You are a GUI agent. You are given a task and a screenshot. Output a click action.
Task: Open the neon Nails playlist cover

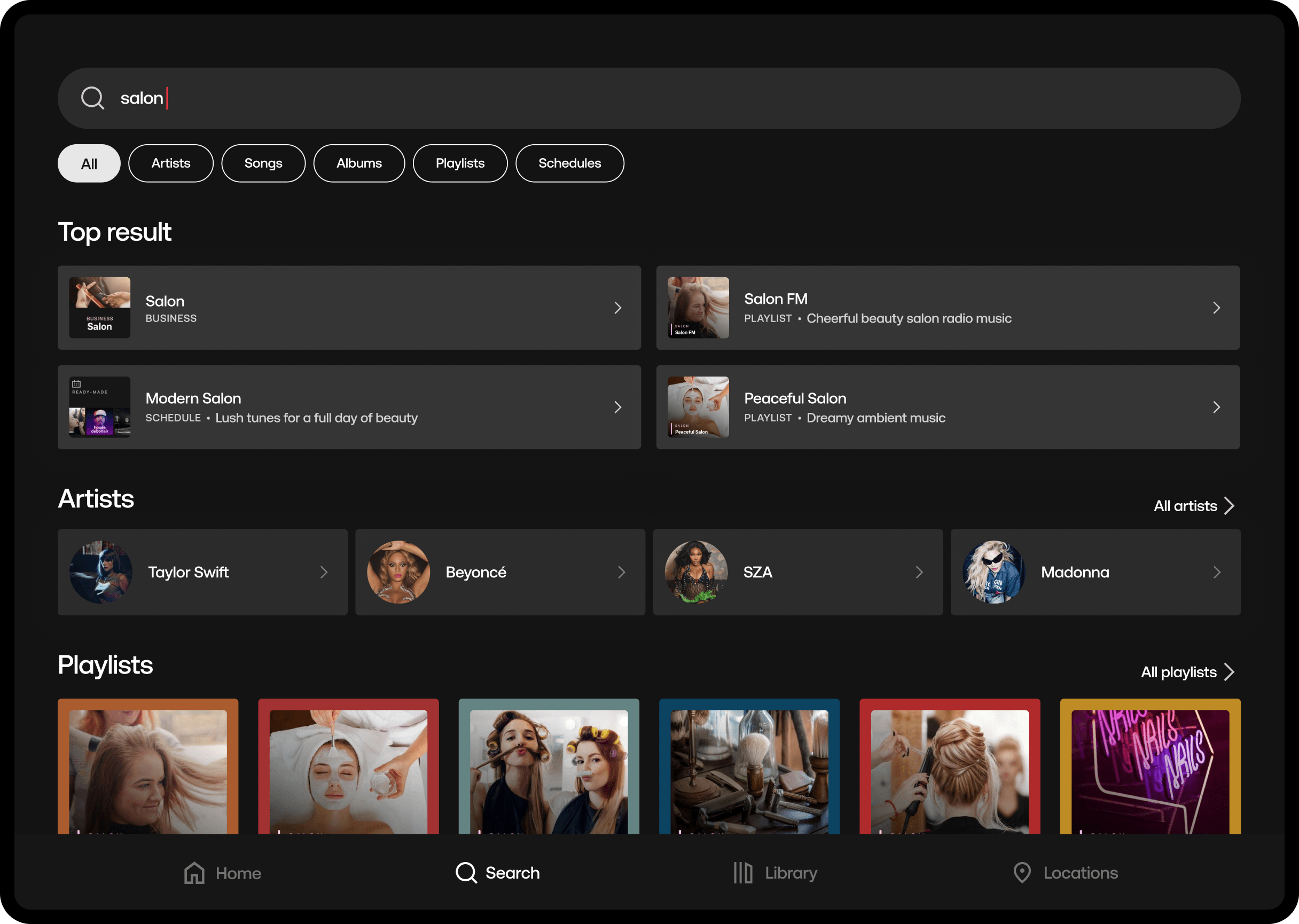point(1149,768)
